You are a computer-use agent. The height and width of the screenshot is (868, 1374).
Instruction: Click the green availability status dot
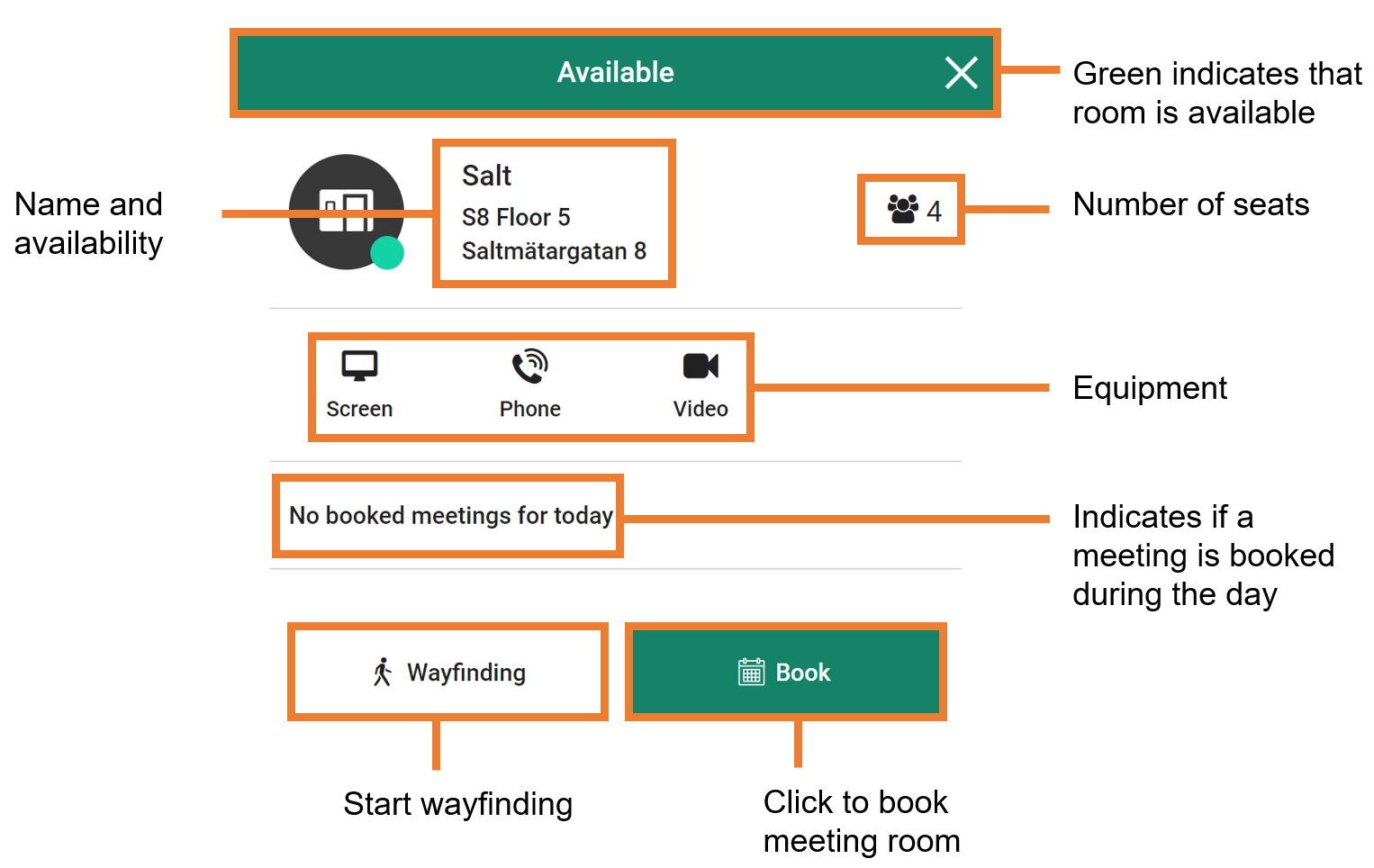(x=387, y=253)
